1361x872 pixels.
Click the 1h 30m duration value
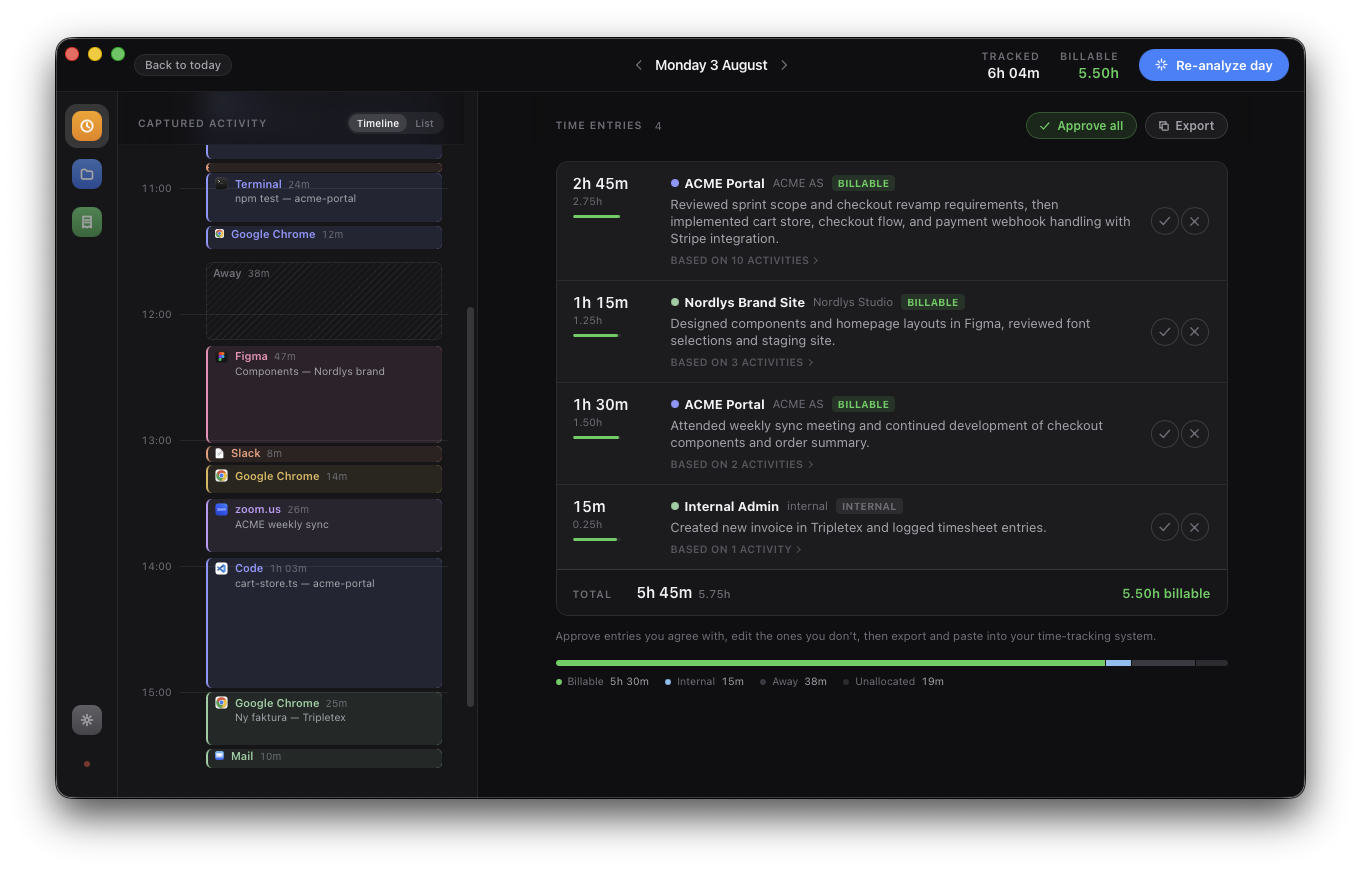600,404
